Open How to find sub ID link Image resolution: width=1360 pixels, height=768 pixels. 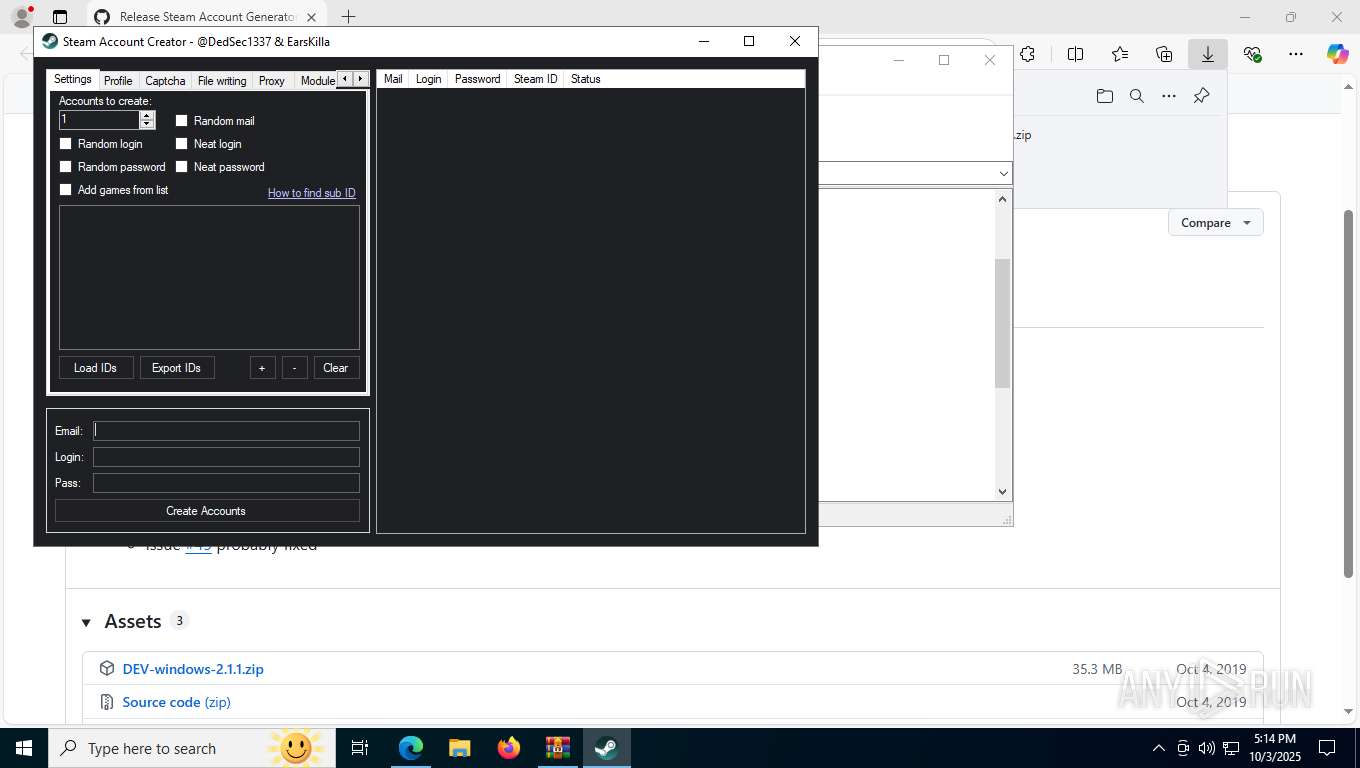311,193
